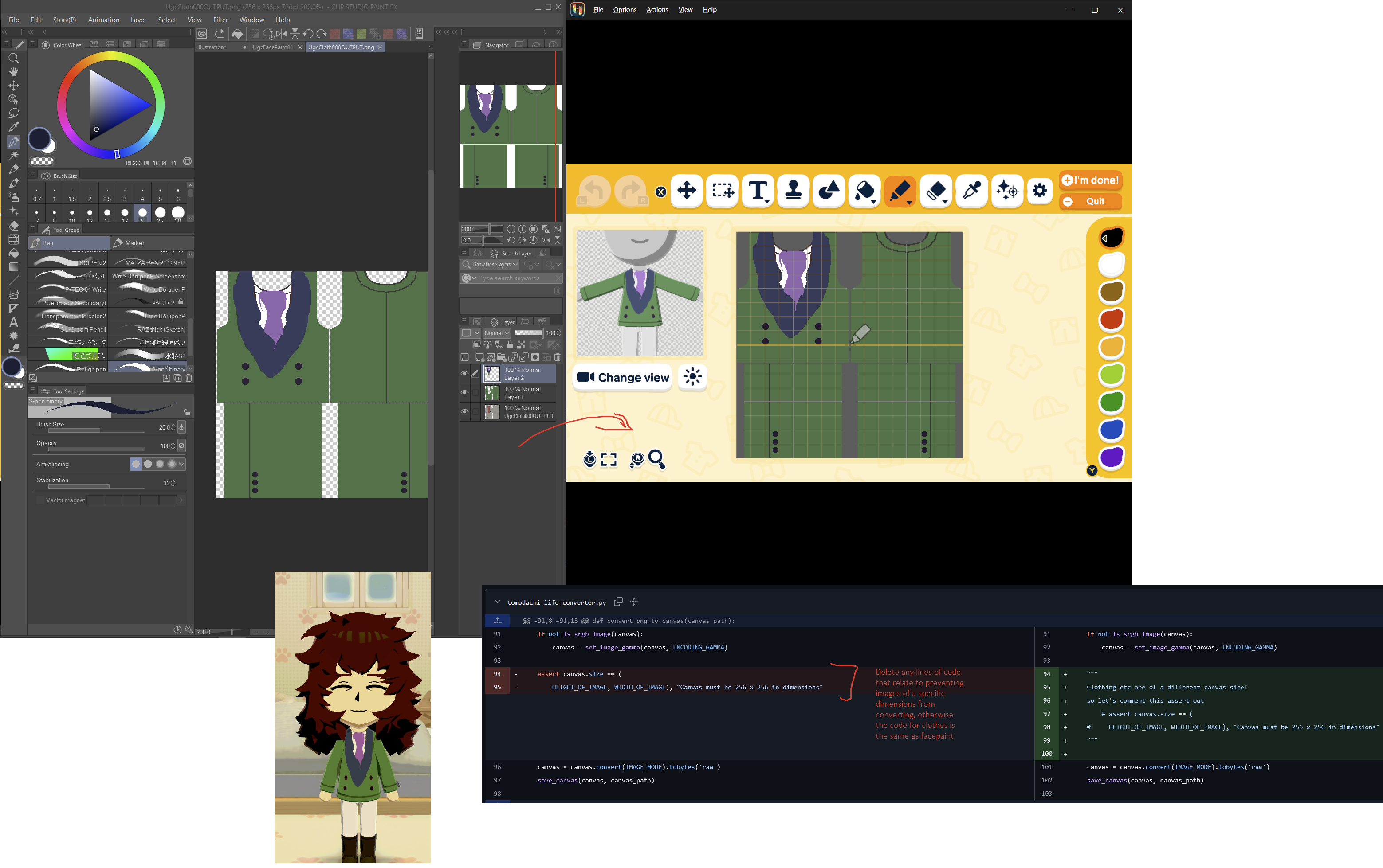Click the magnifying glass zoom icon

tap(656, 459)
